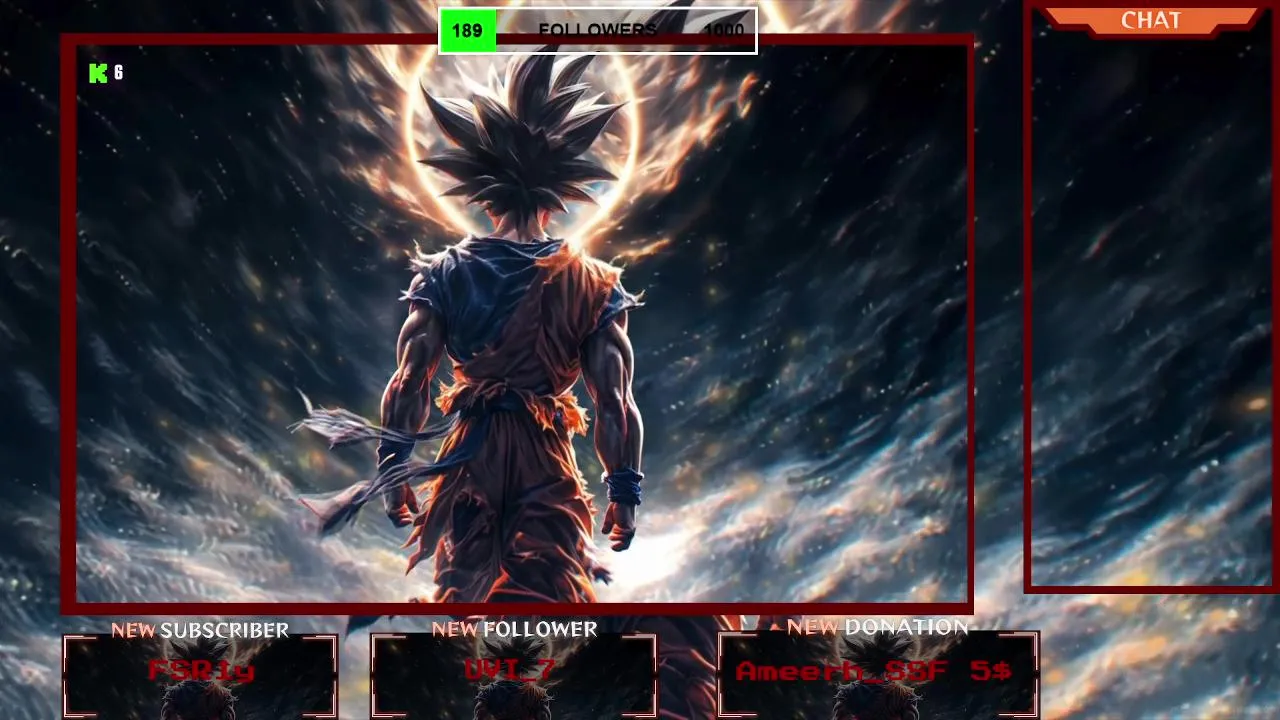Image resolution: width=1280 pixels, height=720 pixels.
Task: Click the viewer count number 6
Action: point(118,73)
